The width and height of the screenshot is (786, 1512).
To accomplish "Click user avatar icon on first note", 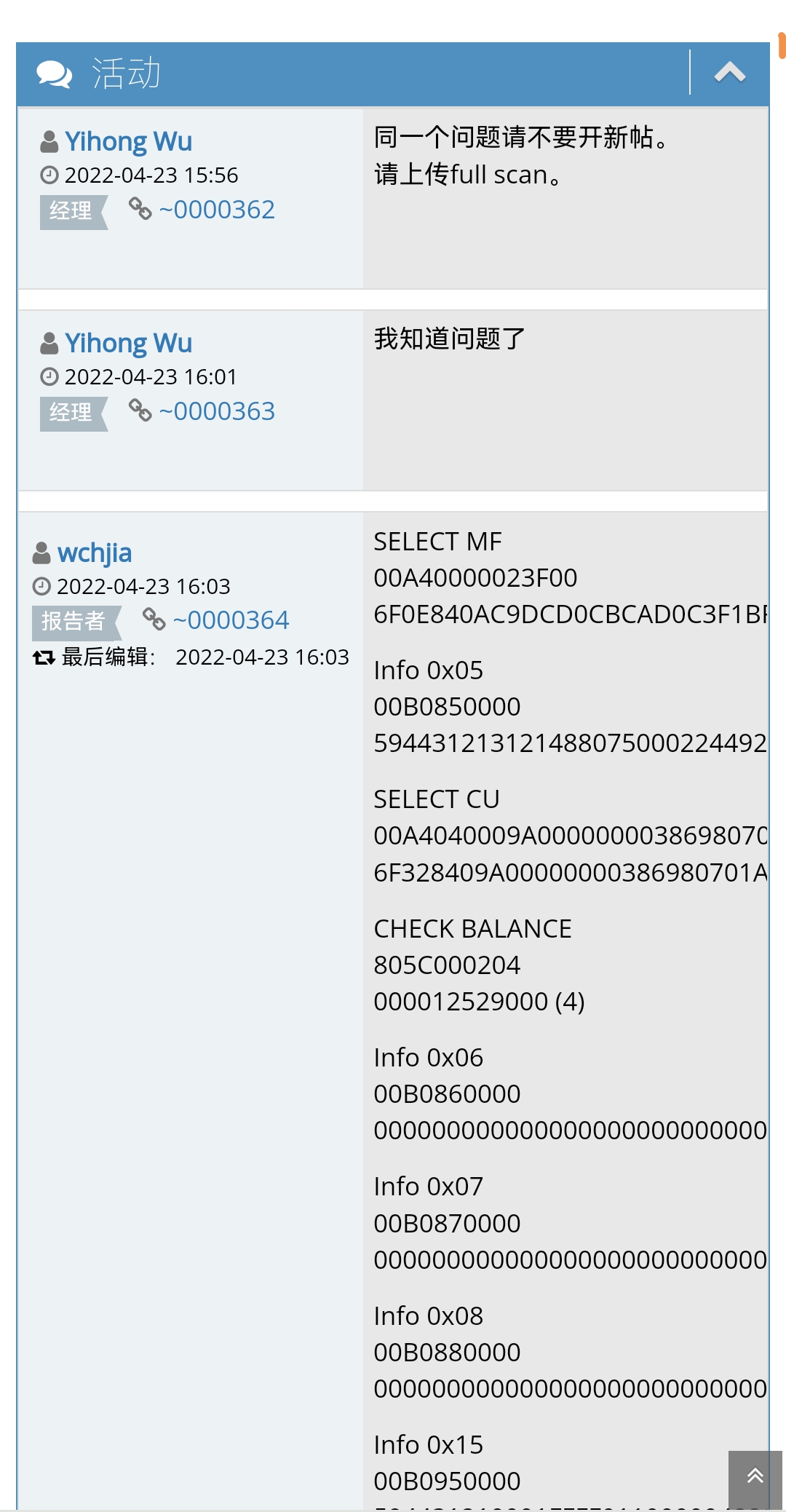I will click(x=49, y=142).
